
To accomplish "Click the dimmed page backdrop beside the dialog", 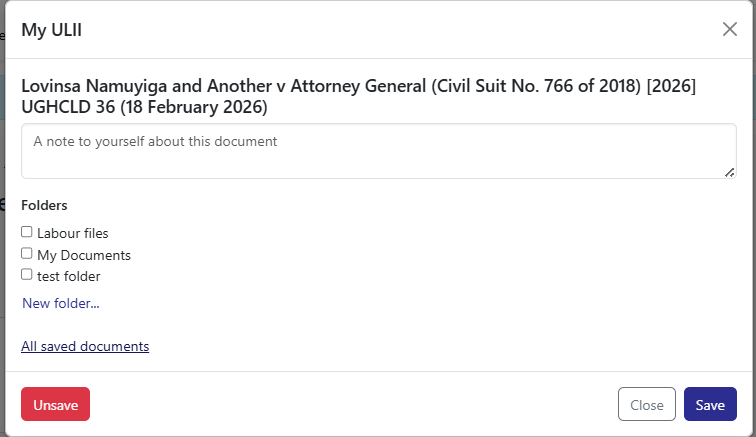I will (4, 200).
